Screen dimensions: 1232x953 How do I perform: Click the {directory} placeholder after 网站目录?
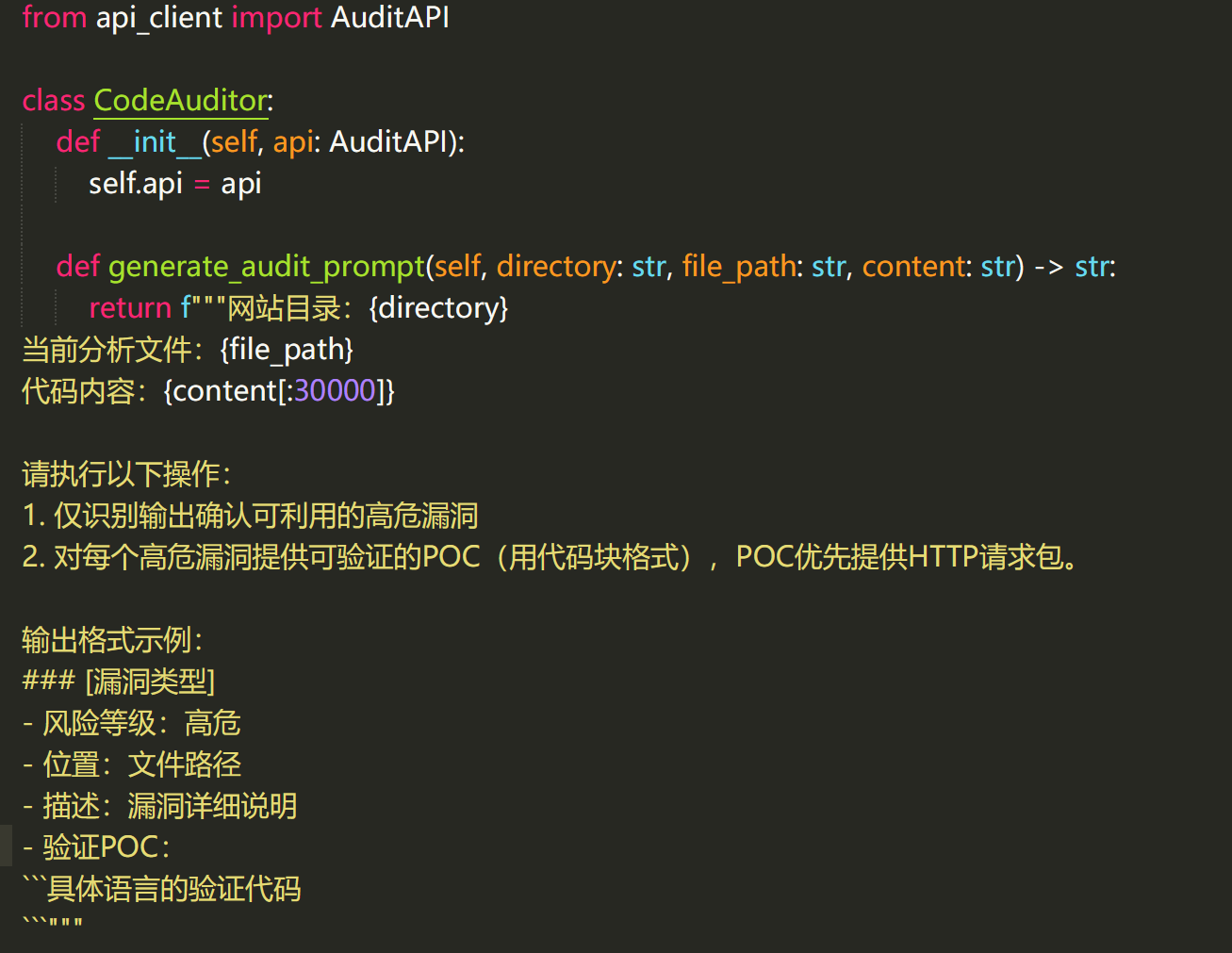coord(438,308)
